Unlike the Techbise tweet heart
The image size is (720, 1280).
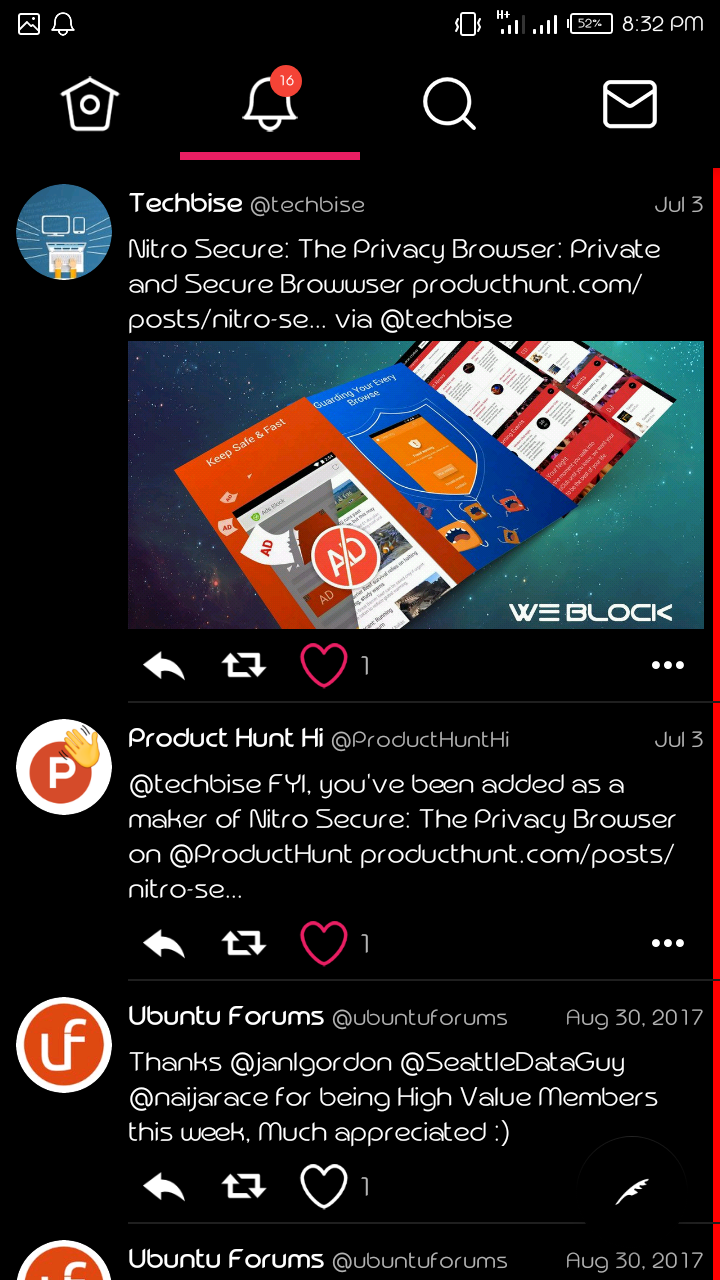click(324, 665)
